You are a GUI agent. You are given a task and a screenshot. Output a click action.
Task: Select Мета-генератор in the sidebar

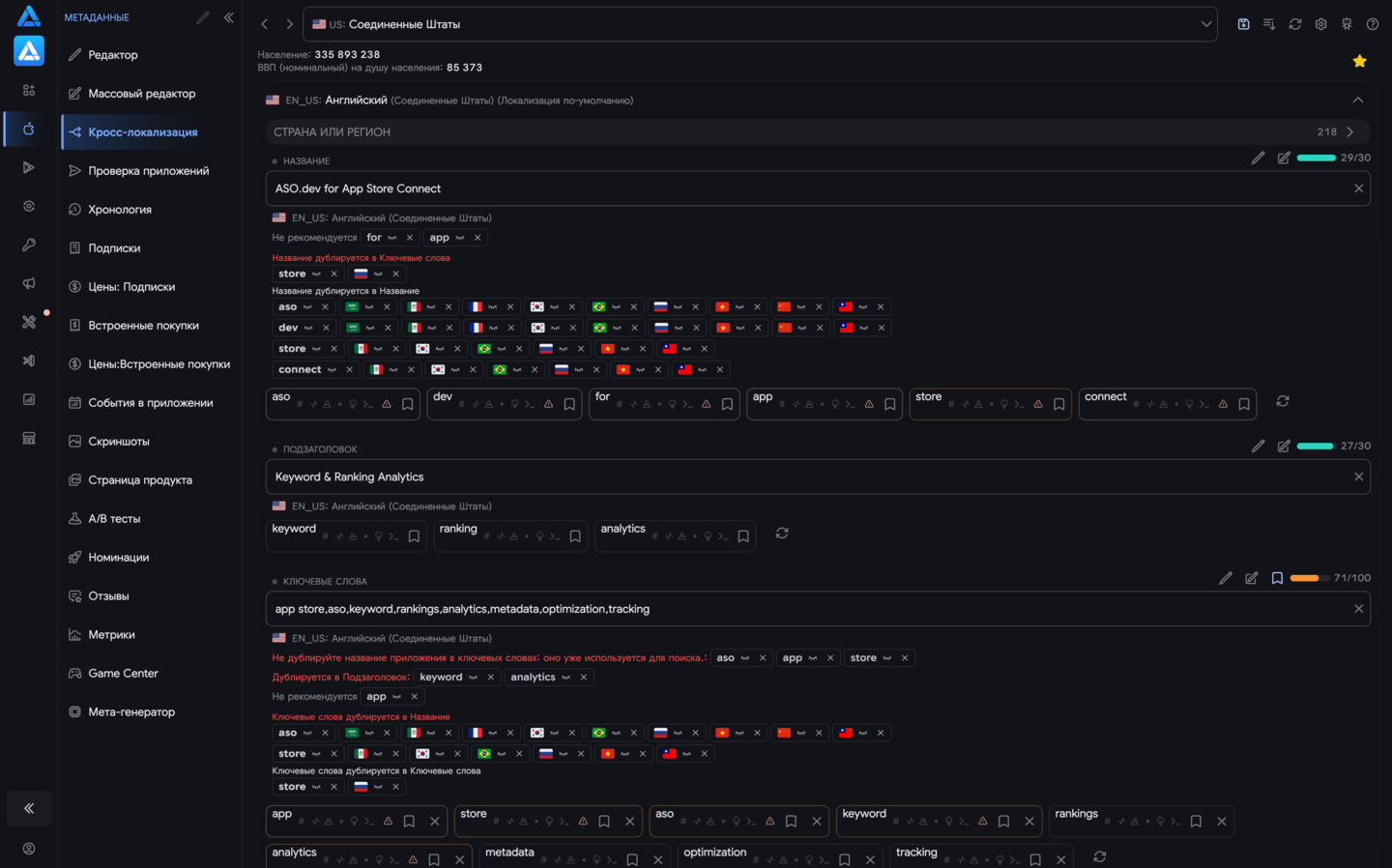pos(148,712)
